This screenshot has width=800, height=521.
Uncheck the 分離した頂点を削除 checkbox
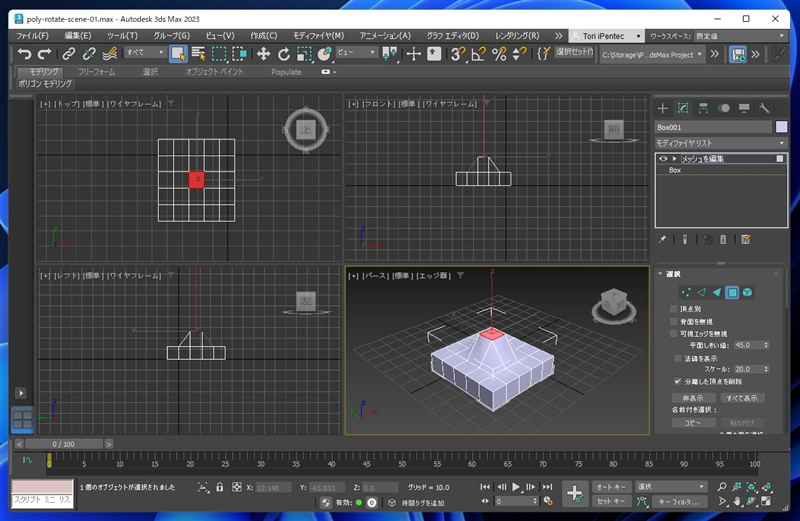click(x=678, y=381)
